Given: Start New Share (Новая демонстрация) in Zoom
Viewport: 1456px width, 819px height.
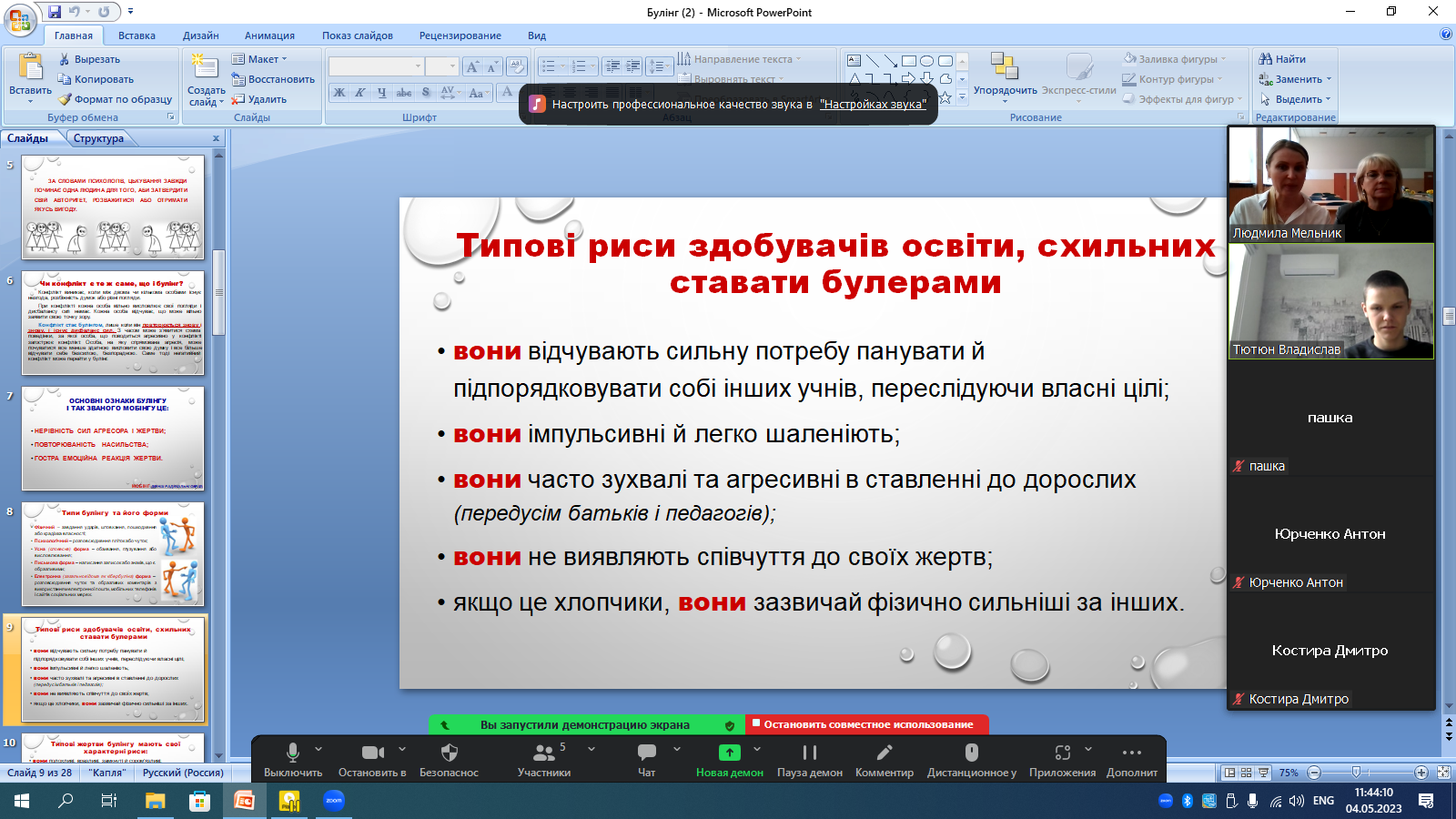Looking at the screenshot, I should click(x=730, y=759).
